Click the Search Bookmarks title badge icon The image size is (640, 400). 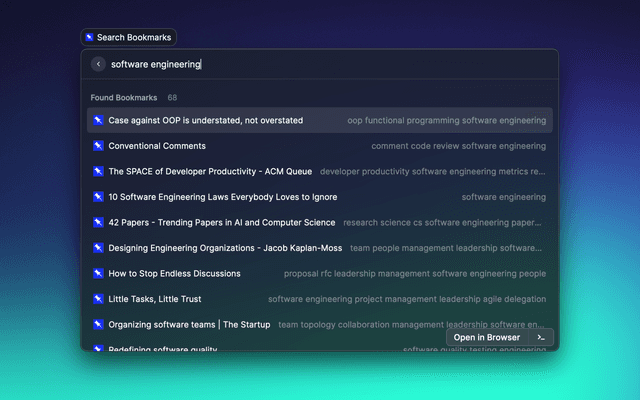click(x=90, y=37)
